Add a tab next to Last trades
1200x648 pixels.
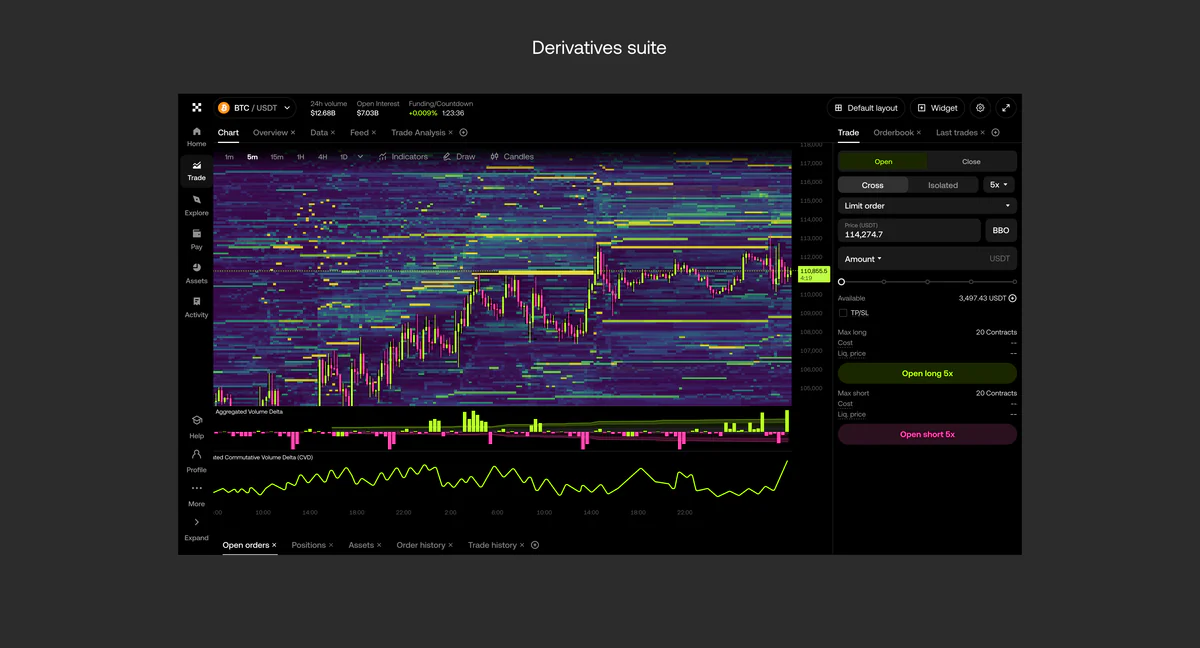point(995,133)
